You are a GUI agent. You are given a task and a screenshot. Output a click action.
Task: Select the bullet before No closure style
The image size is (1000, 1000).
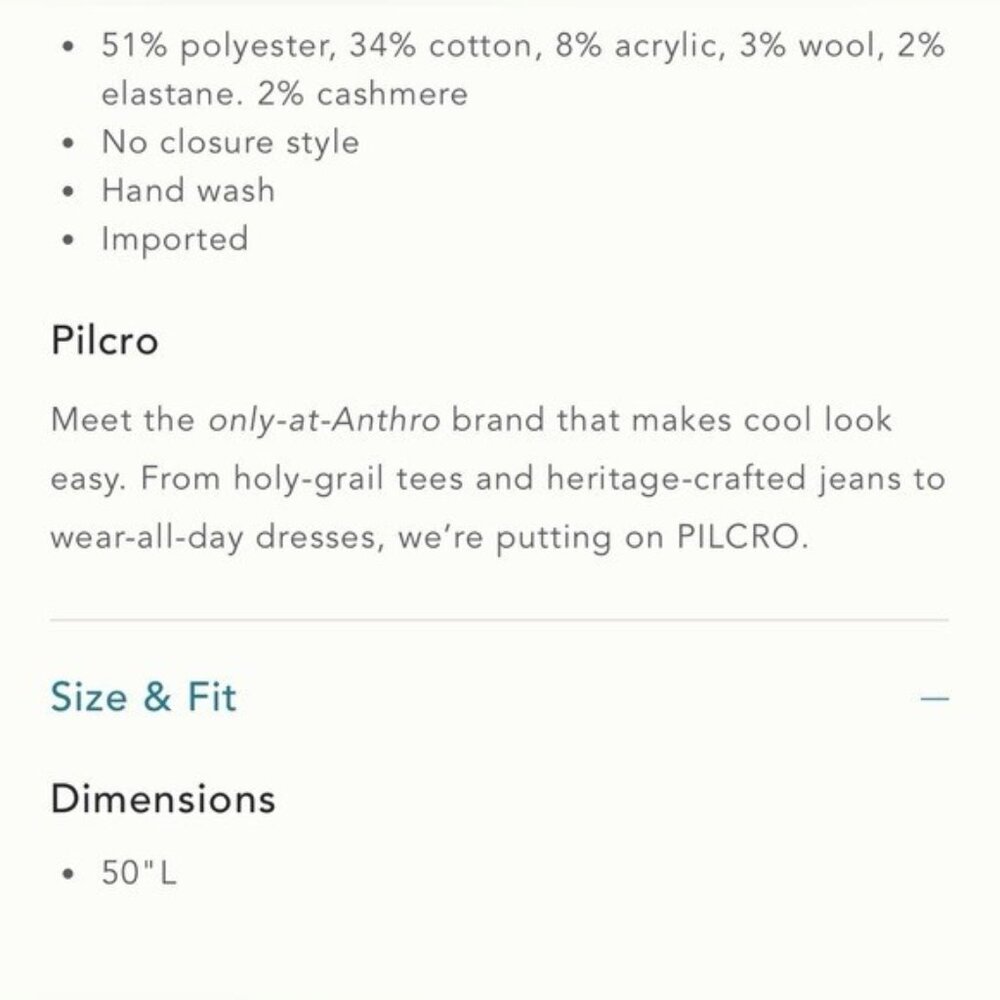(69, 143)
